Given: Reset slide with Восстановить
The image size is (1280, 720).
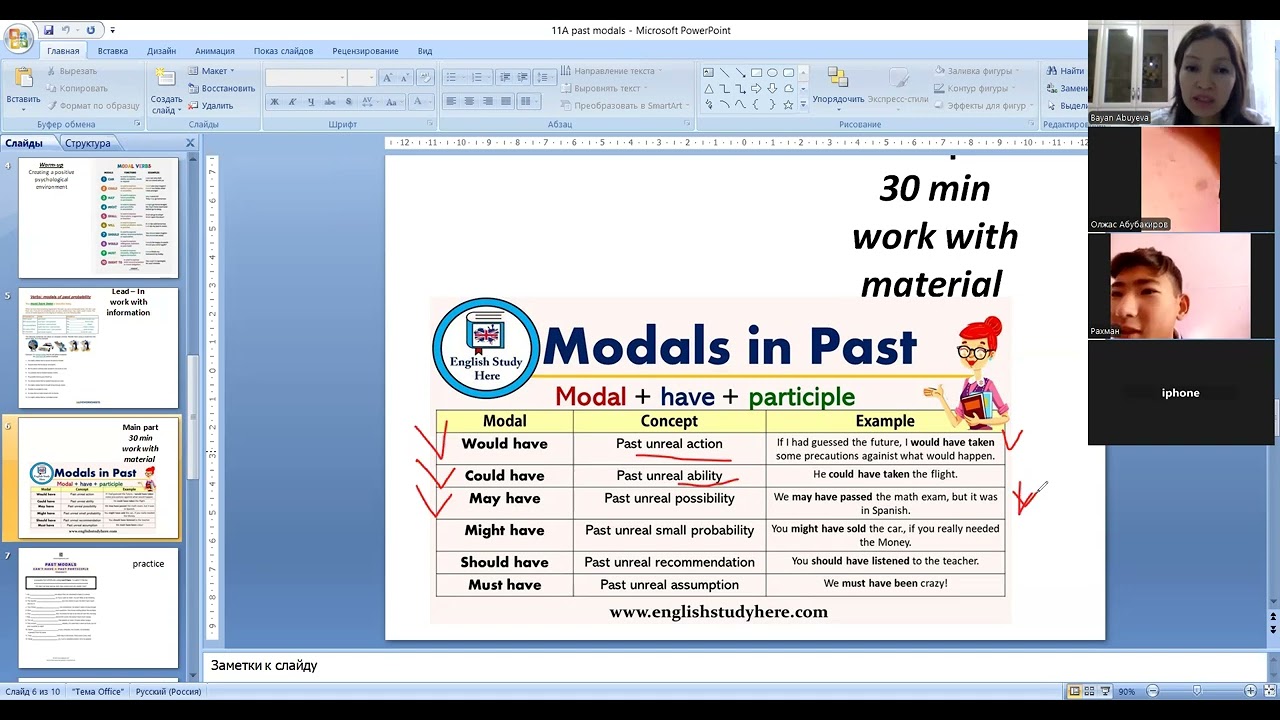Looking at the screenshot, I should [221, 88].
